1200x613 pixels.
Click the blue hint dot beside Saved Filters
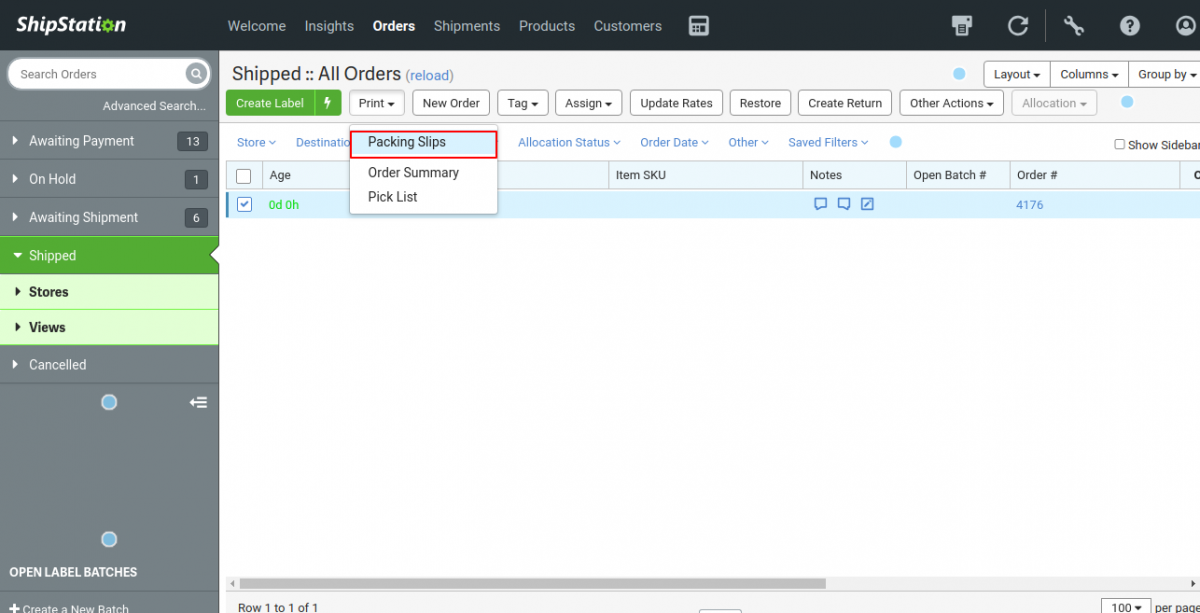[x=896, y=142]
